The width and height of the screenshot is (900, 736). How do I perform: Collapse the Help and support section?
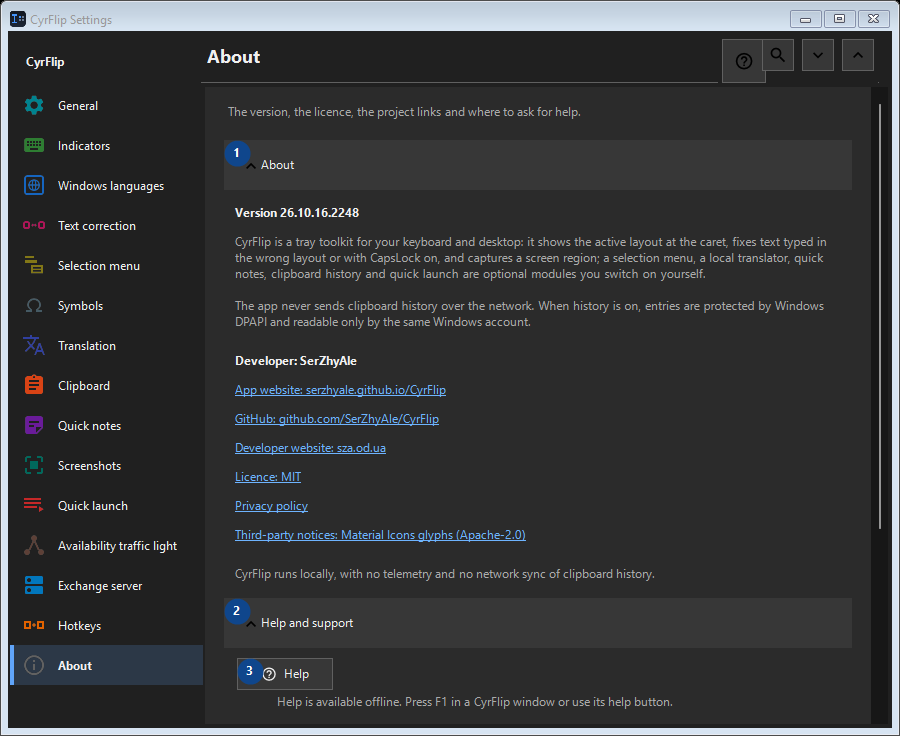(x=538, y=623)
